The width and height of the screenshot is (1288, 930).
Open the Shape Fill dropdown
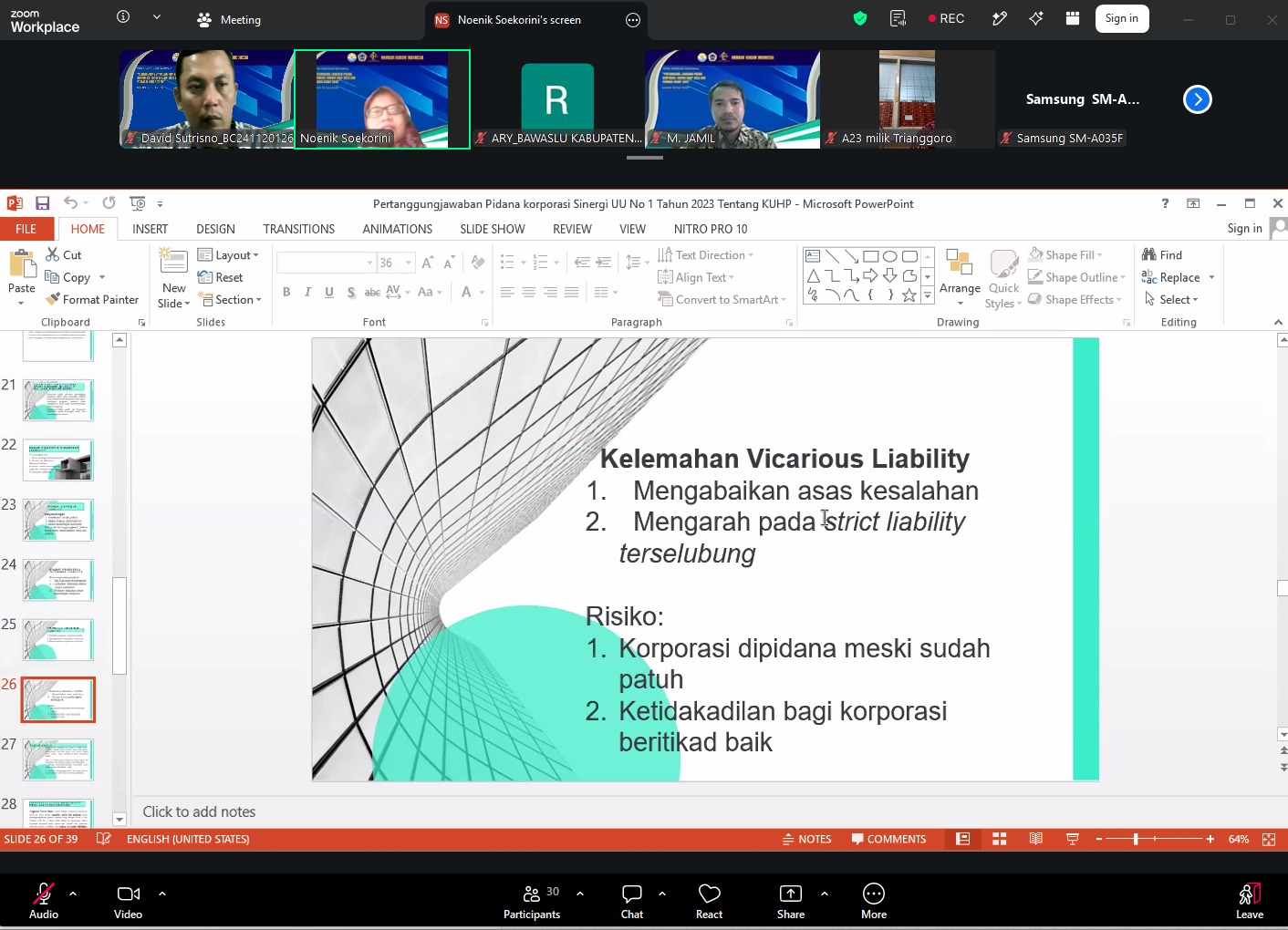(1066, 255)
